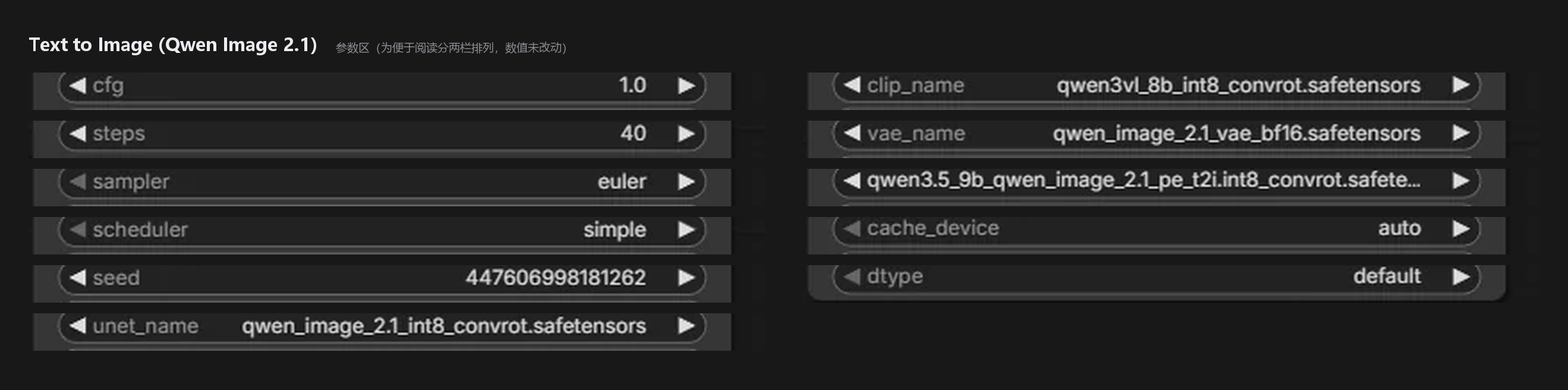Select previous vae_name with left arrow
Screen dimensions: 1568x390
(852, 133)
